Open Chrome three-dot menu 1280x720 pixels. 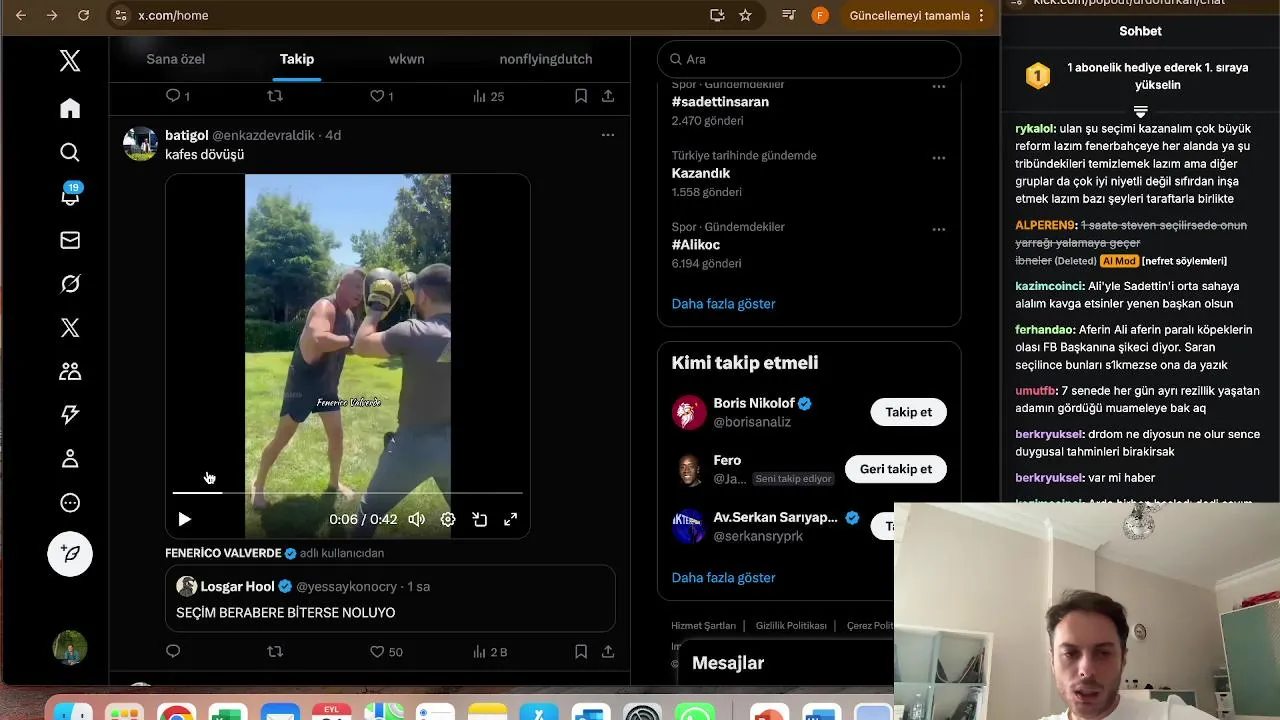982,15
